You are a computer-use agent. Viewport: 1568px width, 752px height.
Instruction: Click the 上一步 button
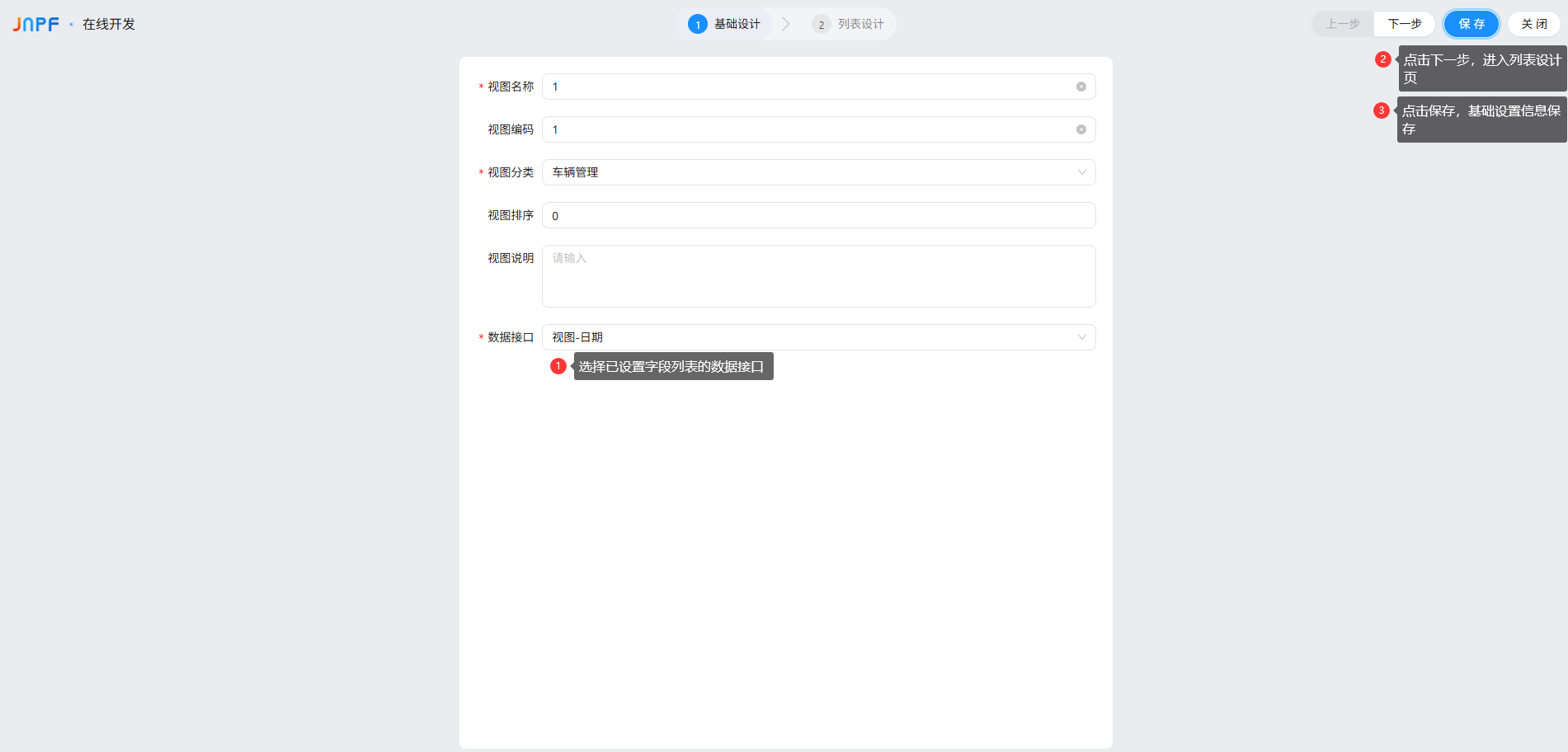click(1343, 24)
